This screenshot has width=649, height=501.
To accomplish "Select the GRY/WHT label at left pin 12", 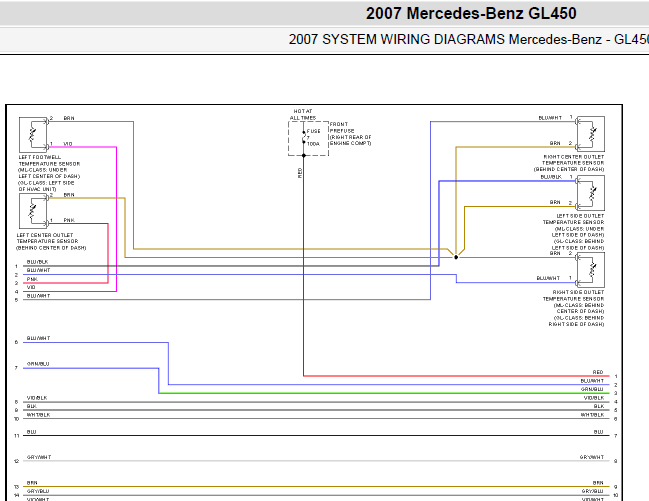I will pos(39,457).
